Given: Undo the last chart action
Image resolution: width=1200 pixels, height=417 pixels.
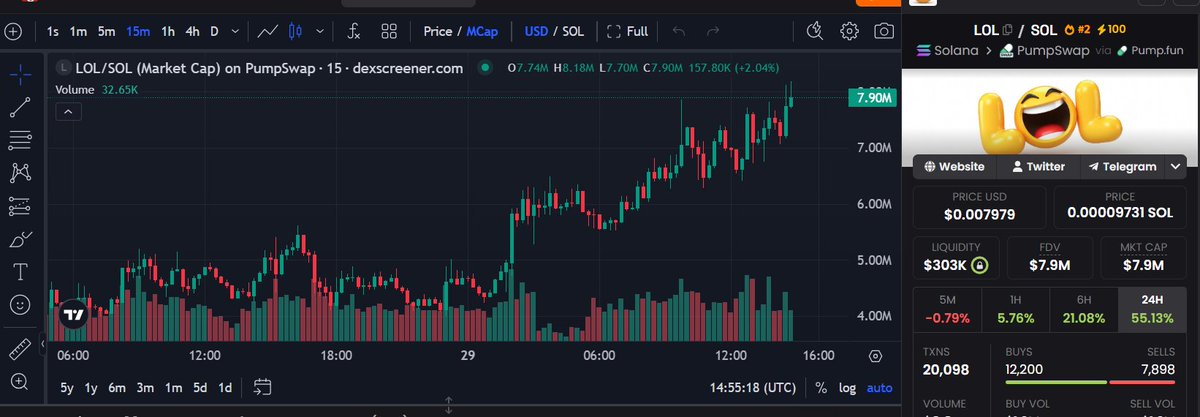Looking at the screenshot, I should click(679, 31).
